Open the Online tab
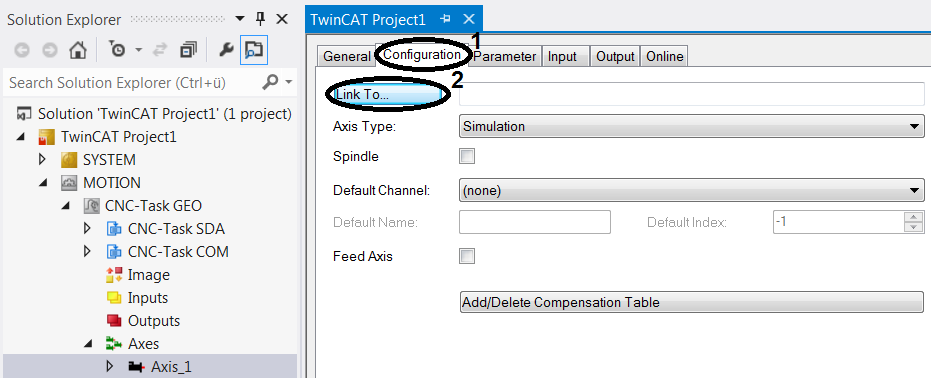 pos(664,56)
